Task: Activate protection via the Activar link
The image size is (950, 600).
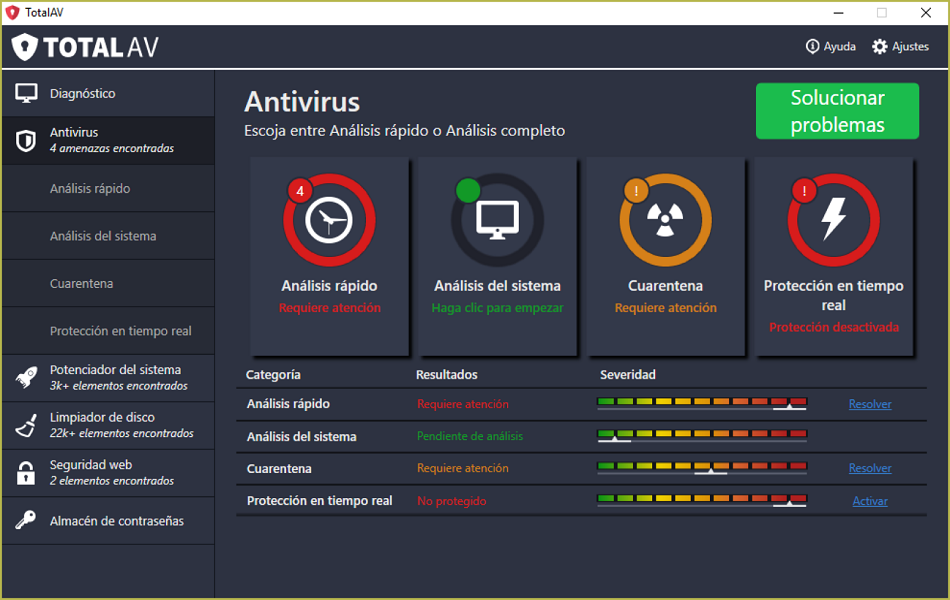Action: (x=869, y=500)
